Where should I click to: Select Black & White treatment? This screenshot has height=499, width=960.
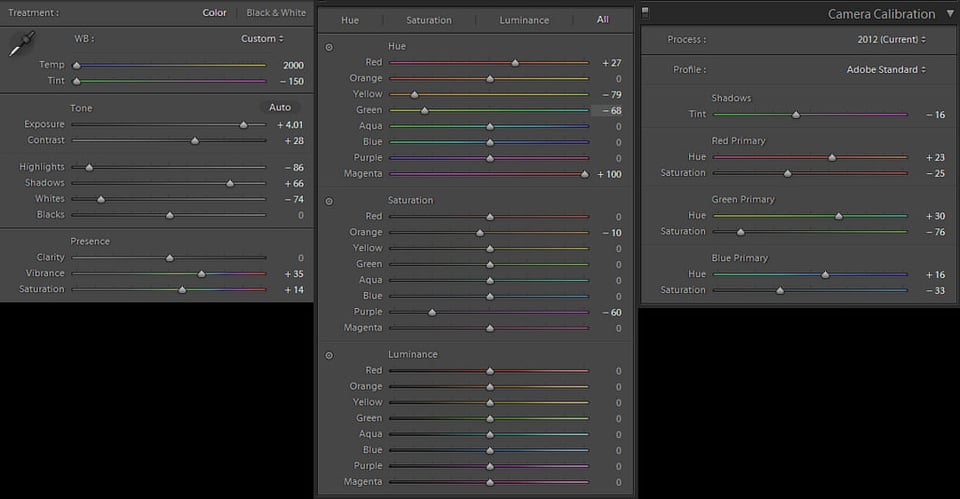pos(276,13)
